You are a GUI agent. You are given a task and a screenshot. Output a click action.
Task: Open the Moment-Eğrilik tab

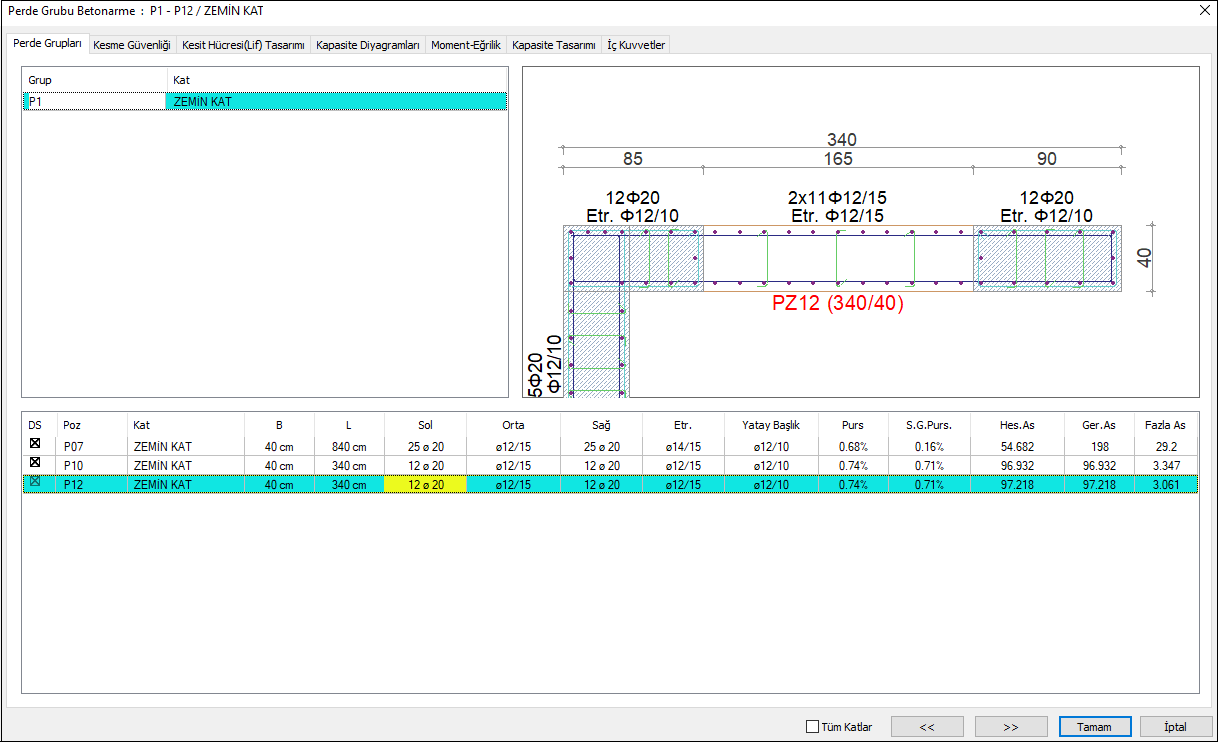tap(465, 45)
